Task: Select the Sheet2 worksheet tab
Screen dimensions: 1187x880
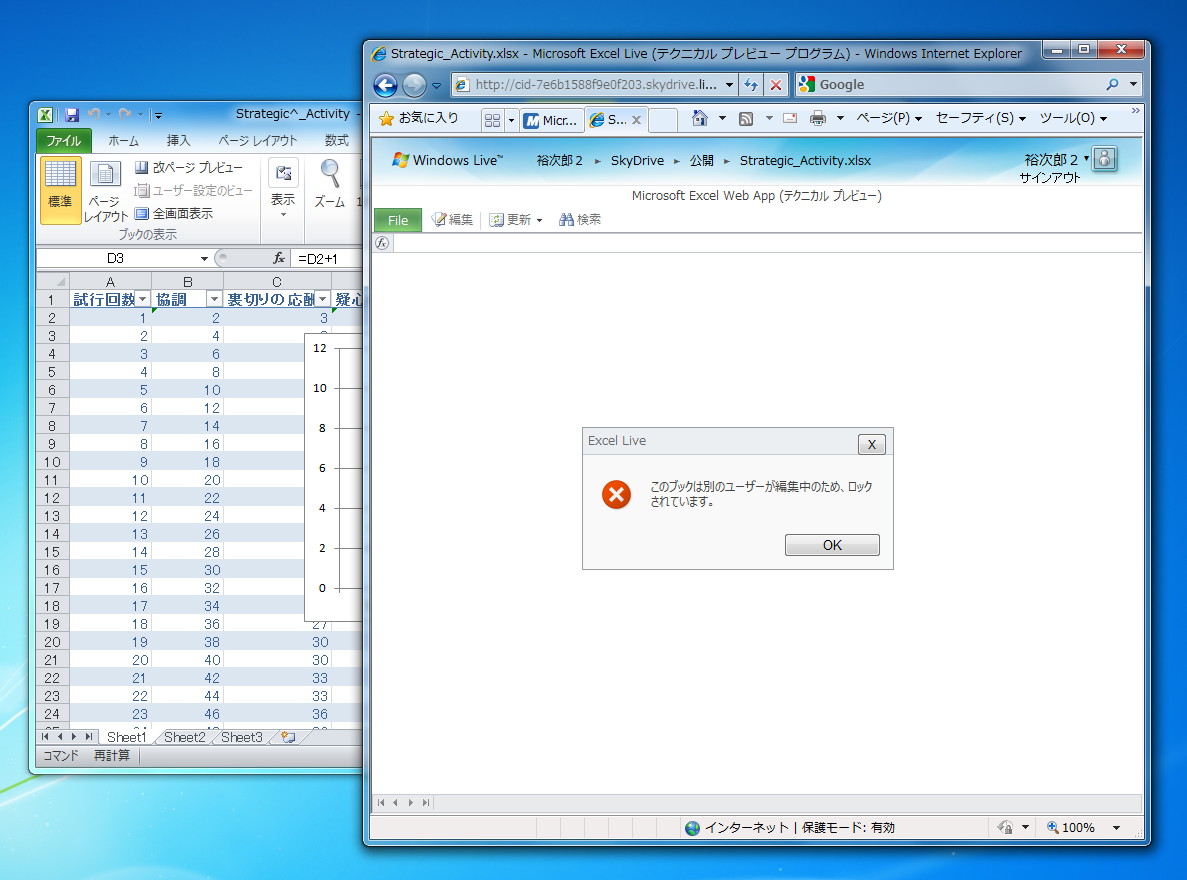Action: [183, 737]
